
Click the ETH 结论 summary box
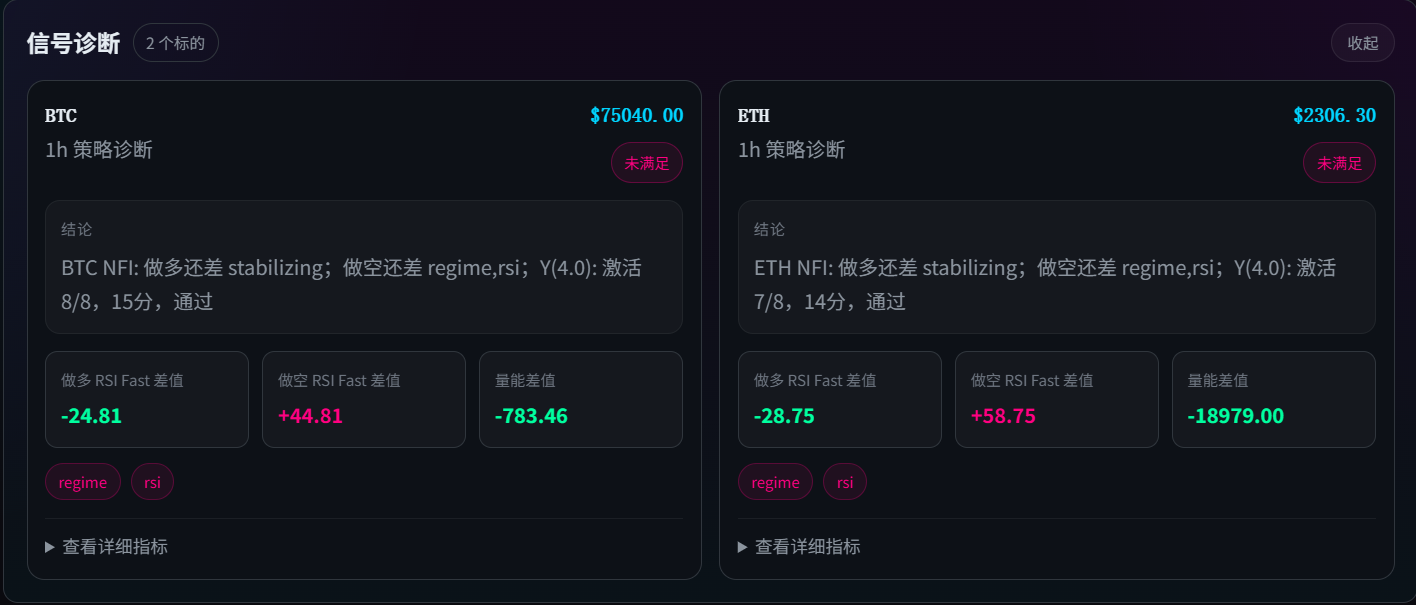tap(1057, 267)
